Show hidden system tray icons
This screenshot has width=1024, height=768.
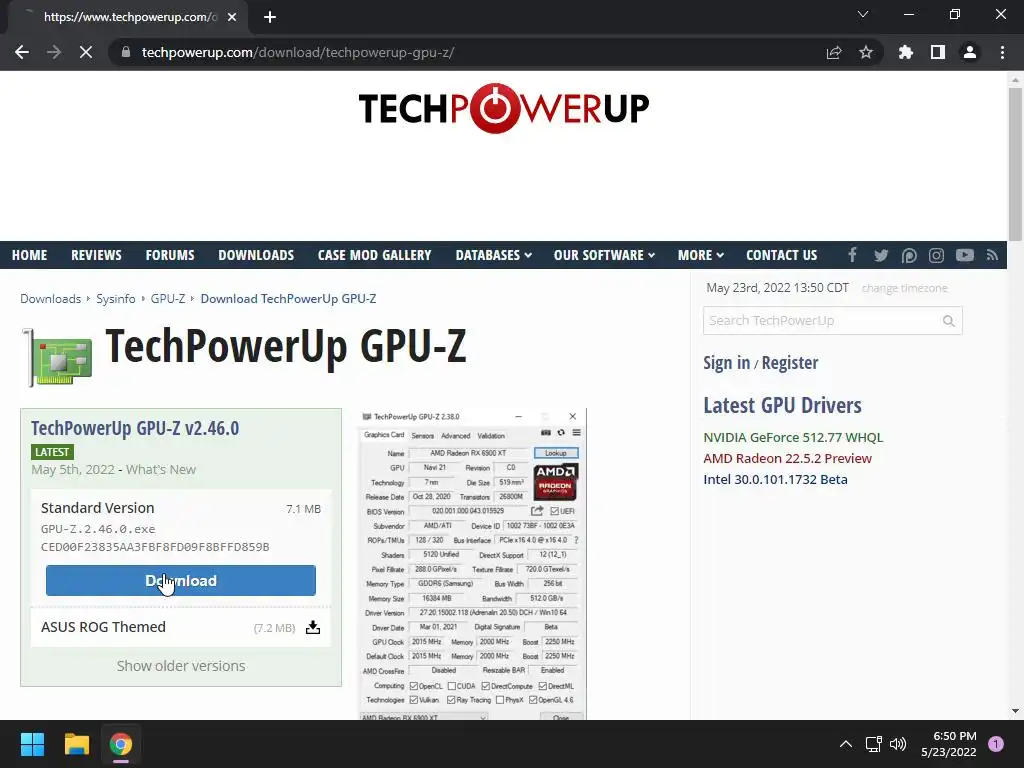pos(845,744)
